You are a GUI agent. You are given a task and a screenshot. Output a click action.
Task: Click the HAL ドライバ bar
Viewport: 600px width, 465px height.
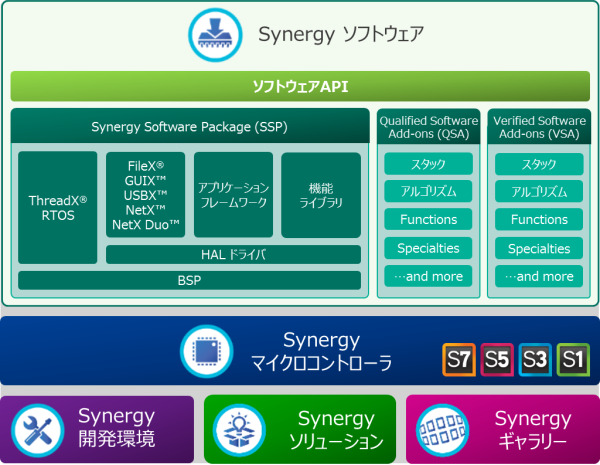click(233, 255)
